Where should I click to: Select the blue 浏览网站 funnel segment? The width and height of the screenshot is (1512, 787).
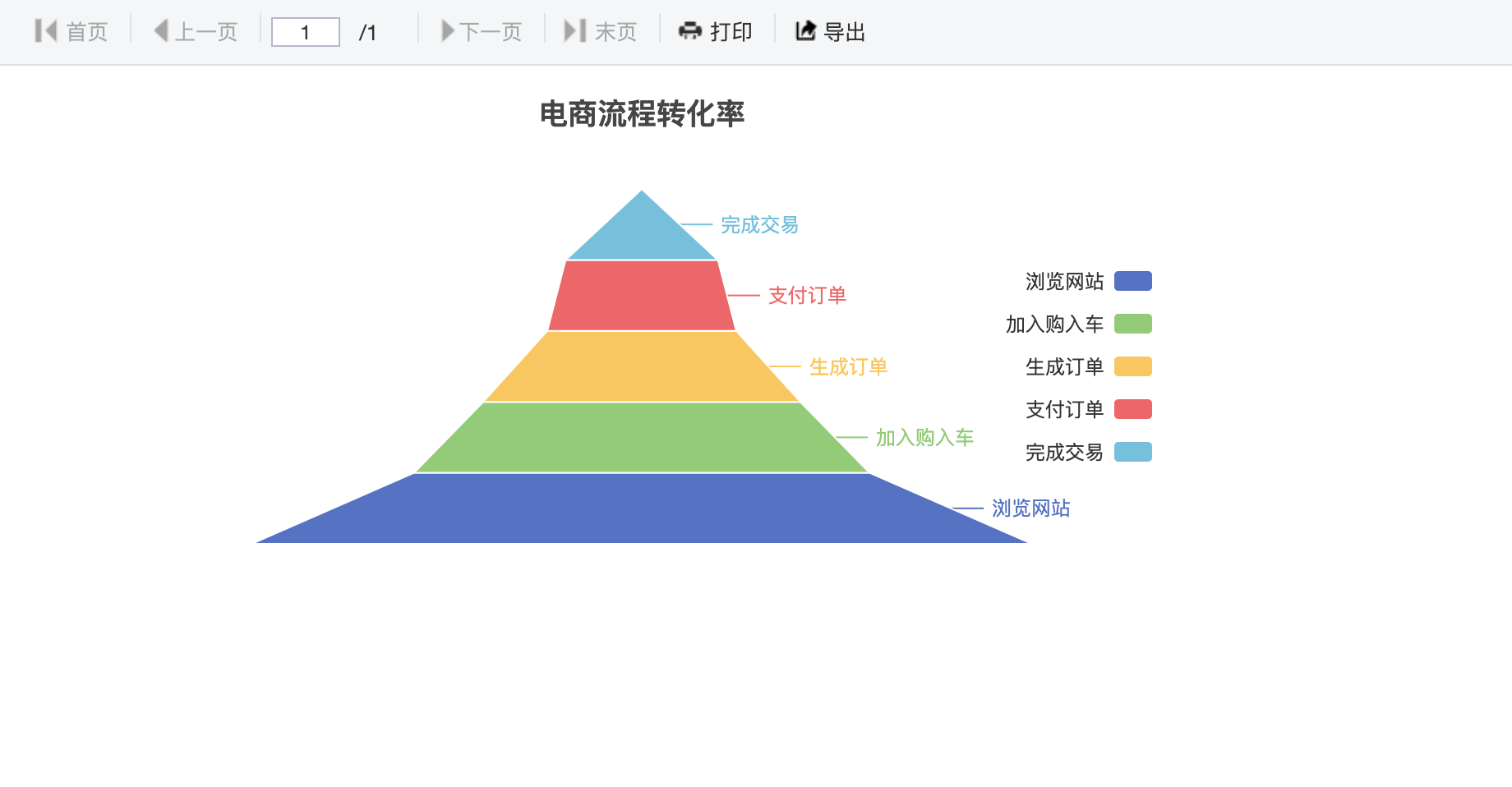click(642, 508)
